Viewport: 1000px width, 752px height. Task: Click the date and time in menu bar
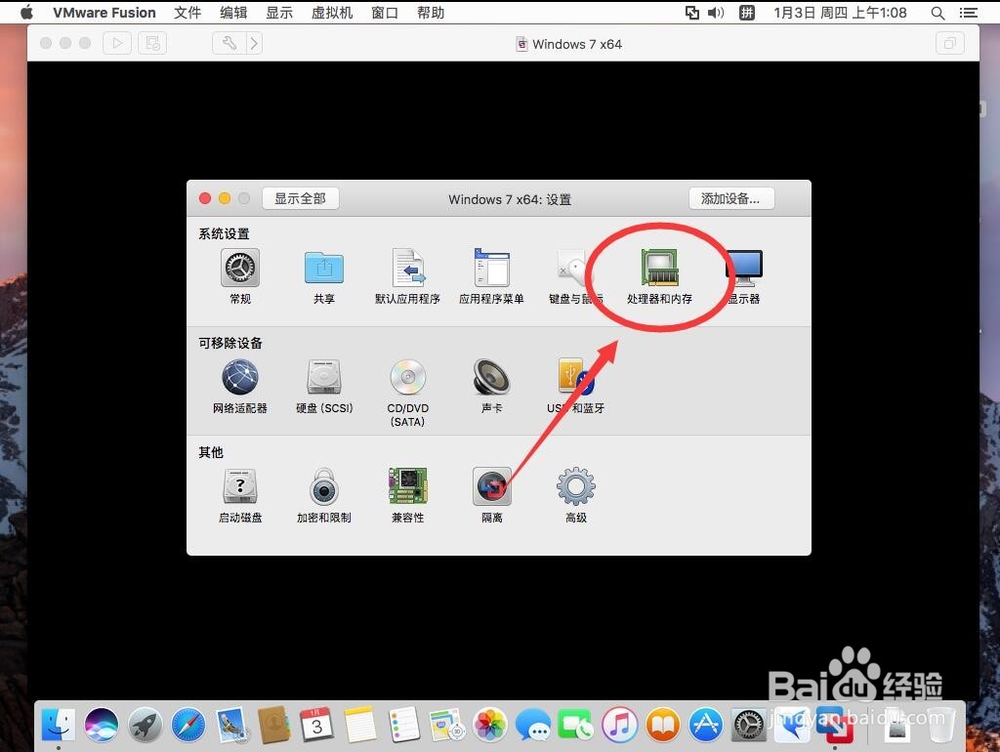tap(840, 13)
